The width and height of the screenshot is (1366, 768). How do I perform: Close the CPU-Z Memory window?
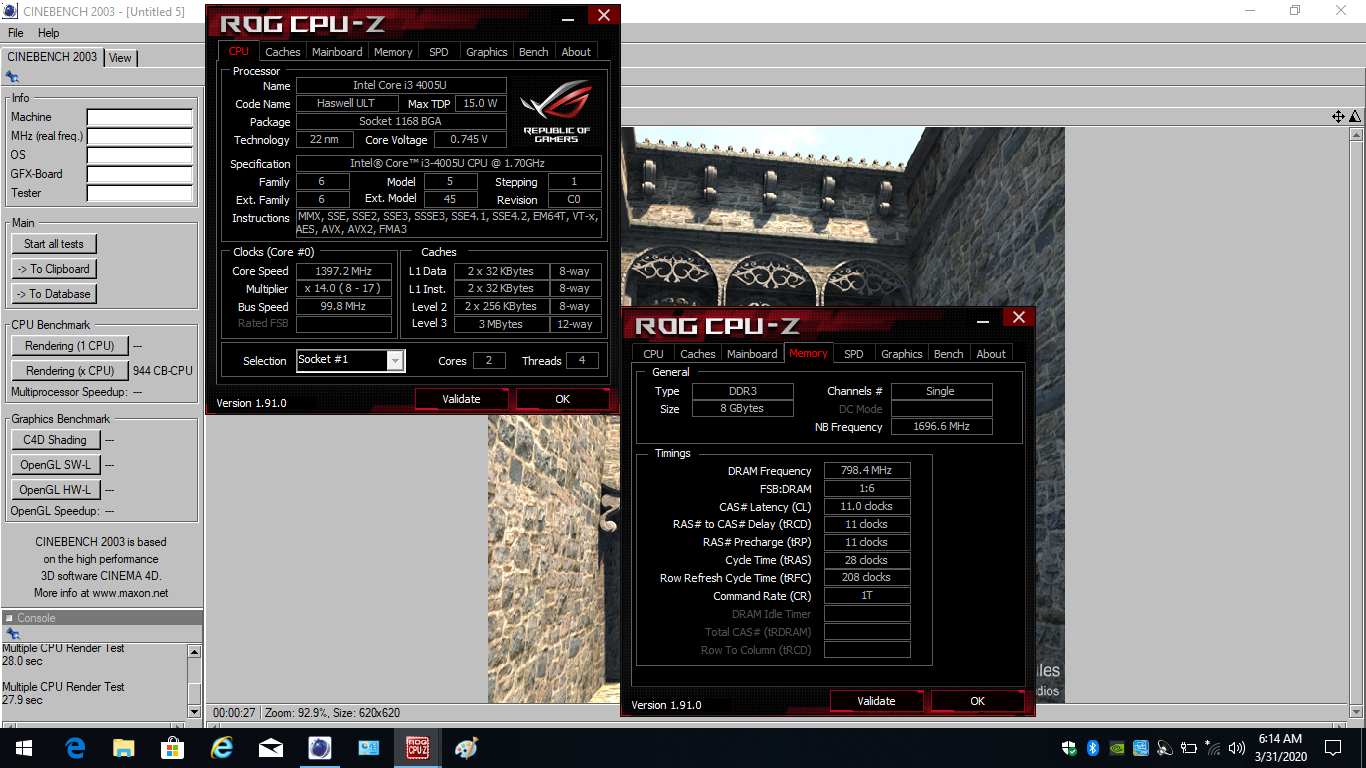(x=1018, y=317)
